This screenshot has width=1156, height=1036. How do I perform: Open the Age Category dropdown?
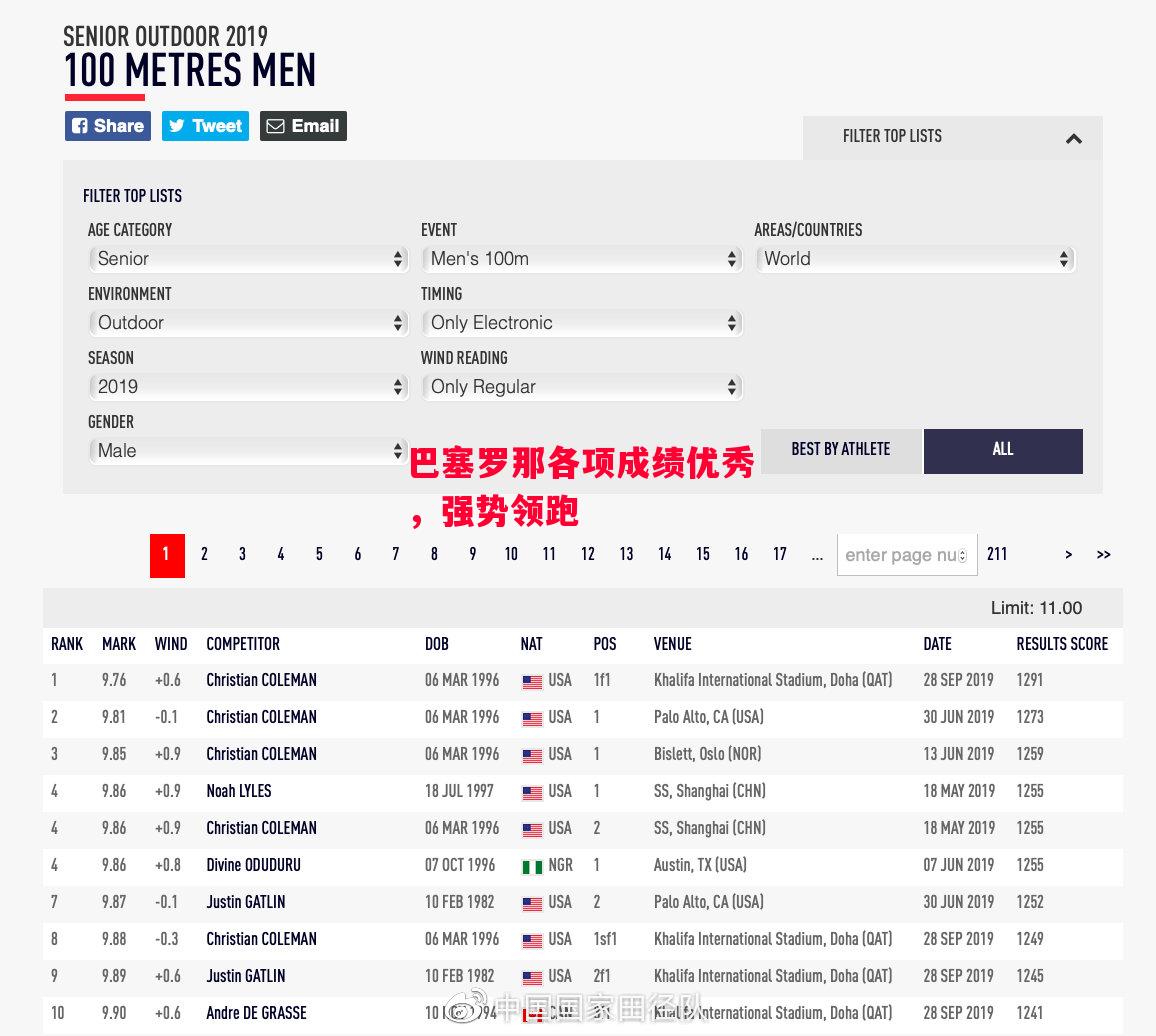[x=248, y=259]
